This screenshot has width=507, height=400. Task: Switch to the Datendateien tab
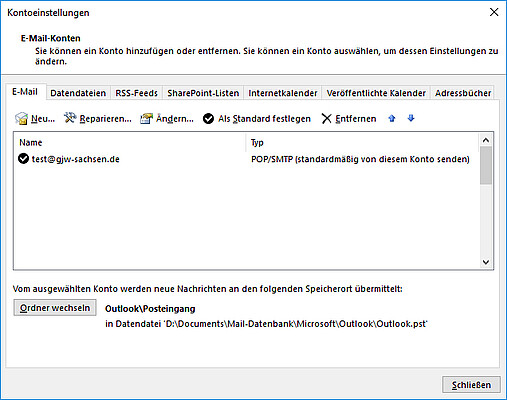point(78,93)
